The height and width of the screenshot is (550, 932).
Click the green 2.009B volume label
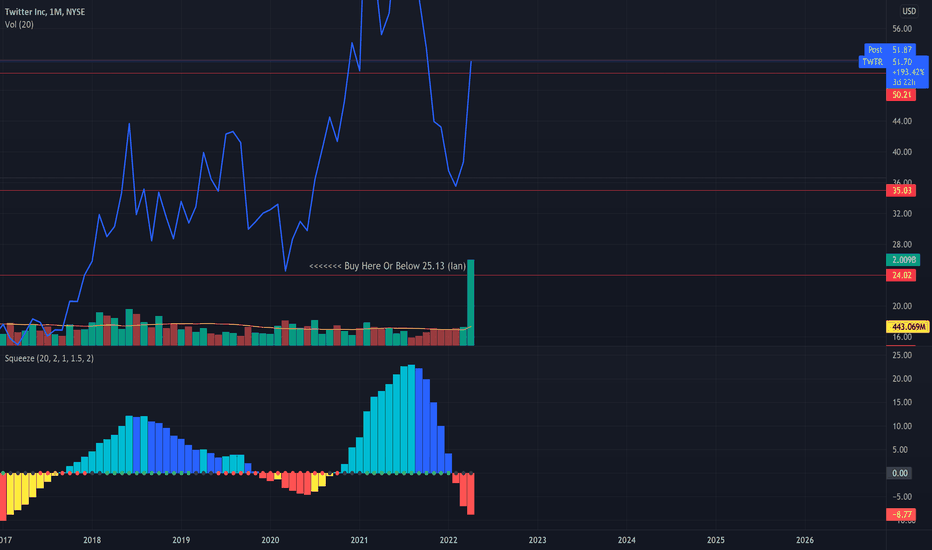coord(903,260)
